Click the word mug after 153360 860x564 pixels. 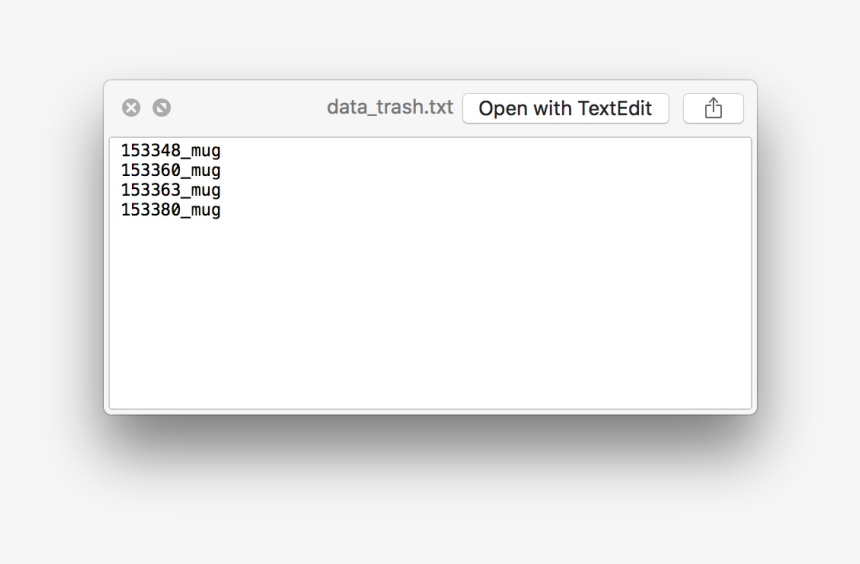tap(206, 171)
